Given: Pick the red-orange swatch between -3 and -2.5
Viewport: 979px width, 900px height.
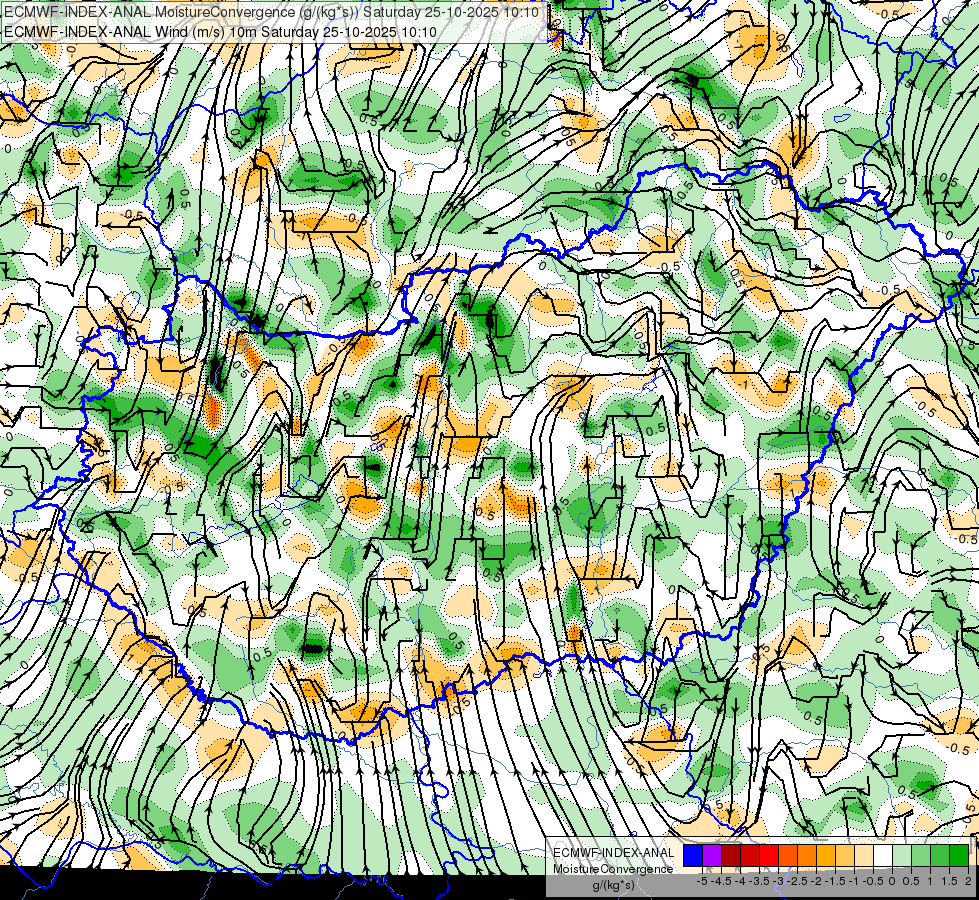Looking at the screenshot, I should point(788,856).
